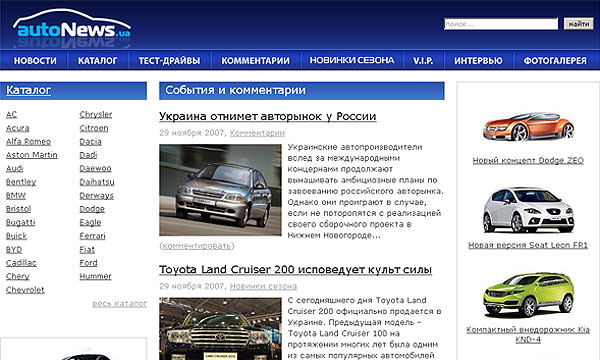600x360 pixels.
Task: Open Toyota Land Cruiser 200 article headline
Action: [x=296, y=270]
